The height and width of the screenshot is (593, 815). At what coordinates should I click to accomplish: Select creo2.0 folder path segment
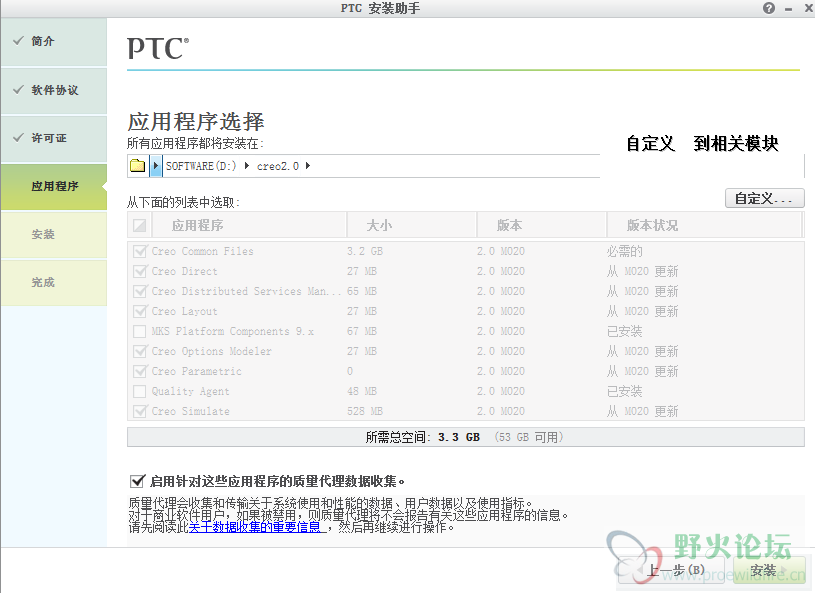[x=278, y=166]
